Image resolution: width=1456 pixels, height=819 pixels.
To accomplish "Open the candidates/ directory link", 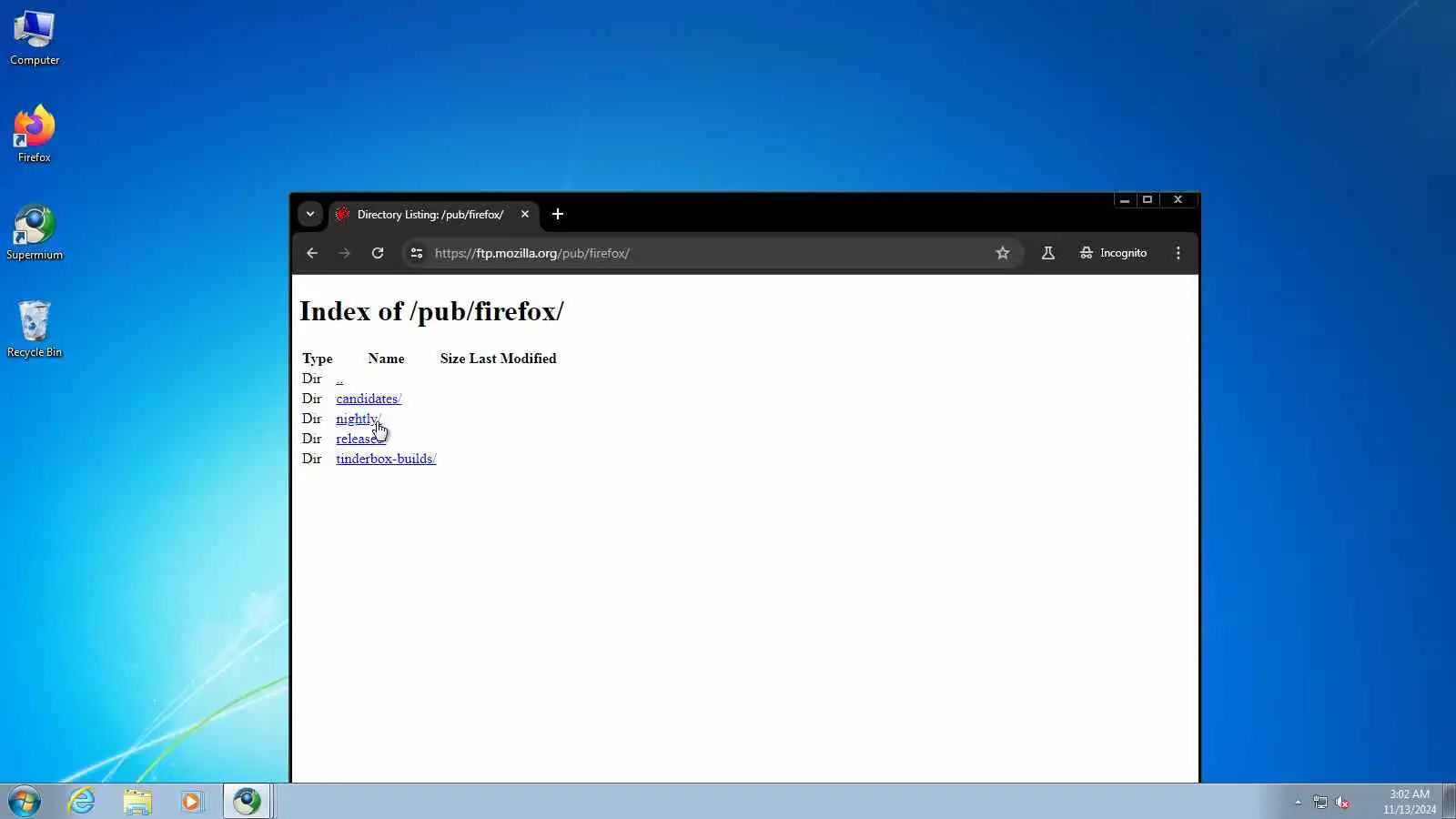I will point(369,399).
